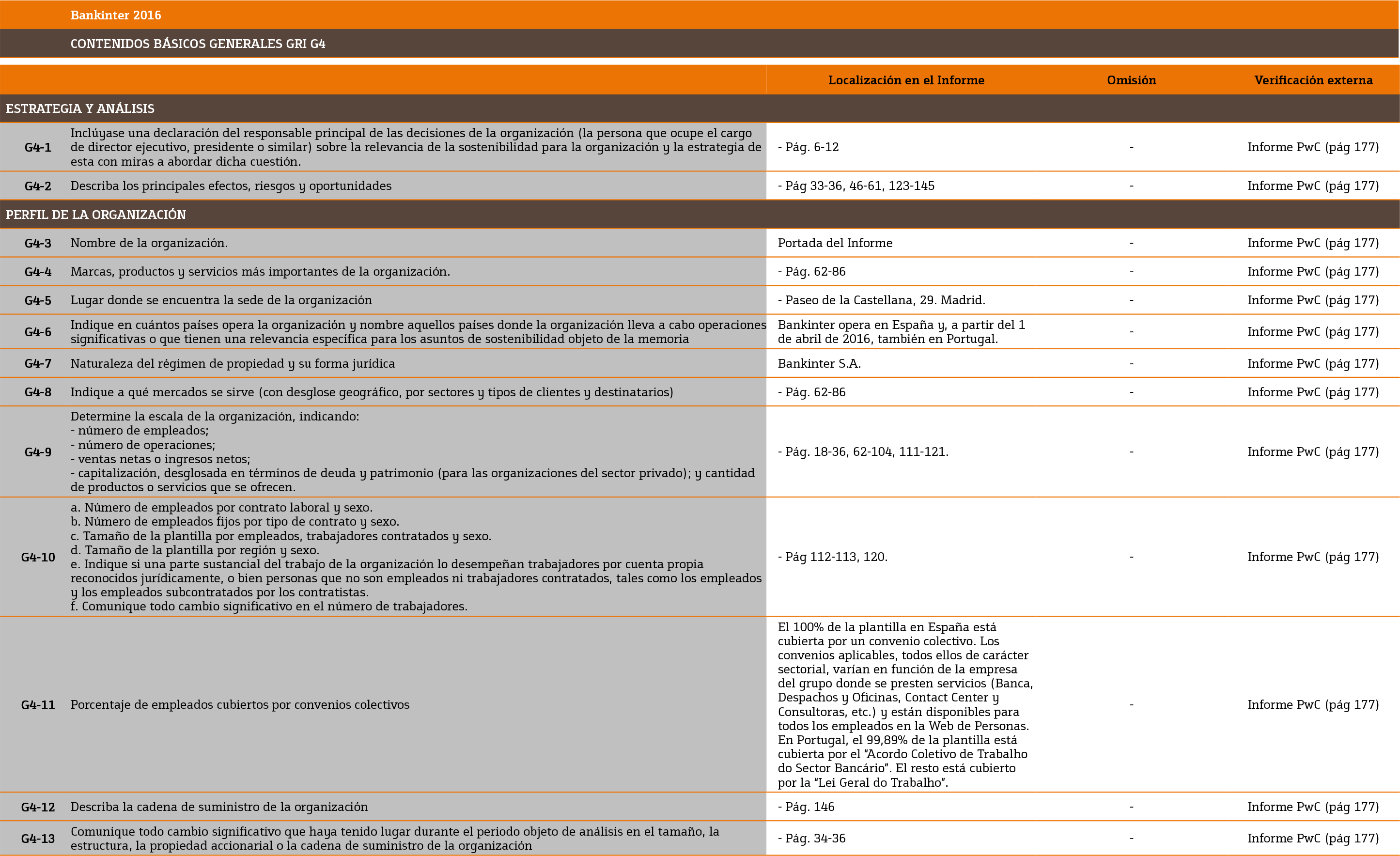The height and width of the screenshot is (856, 1400).
Task: Click "Informe PwC (pág 177)" in G4-1 row
Action: (1313, 147)
